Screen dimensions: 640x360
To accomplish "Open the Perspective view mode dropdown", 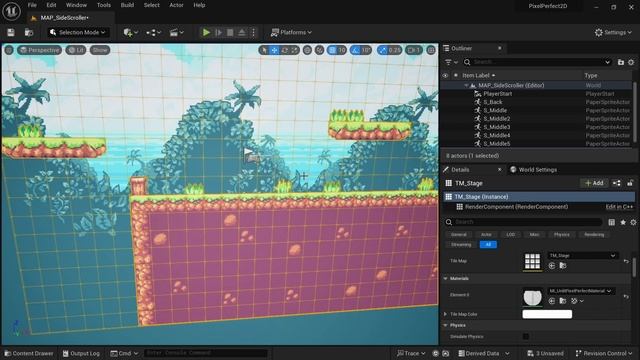I will 40,50.
